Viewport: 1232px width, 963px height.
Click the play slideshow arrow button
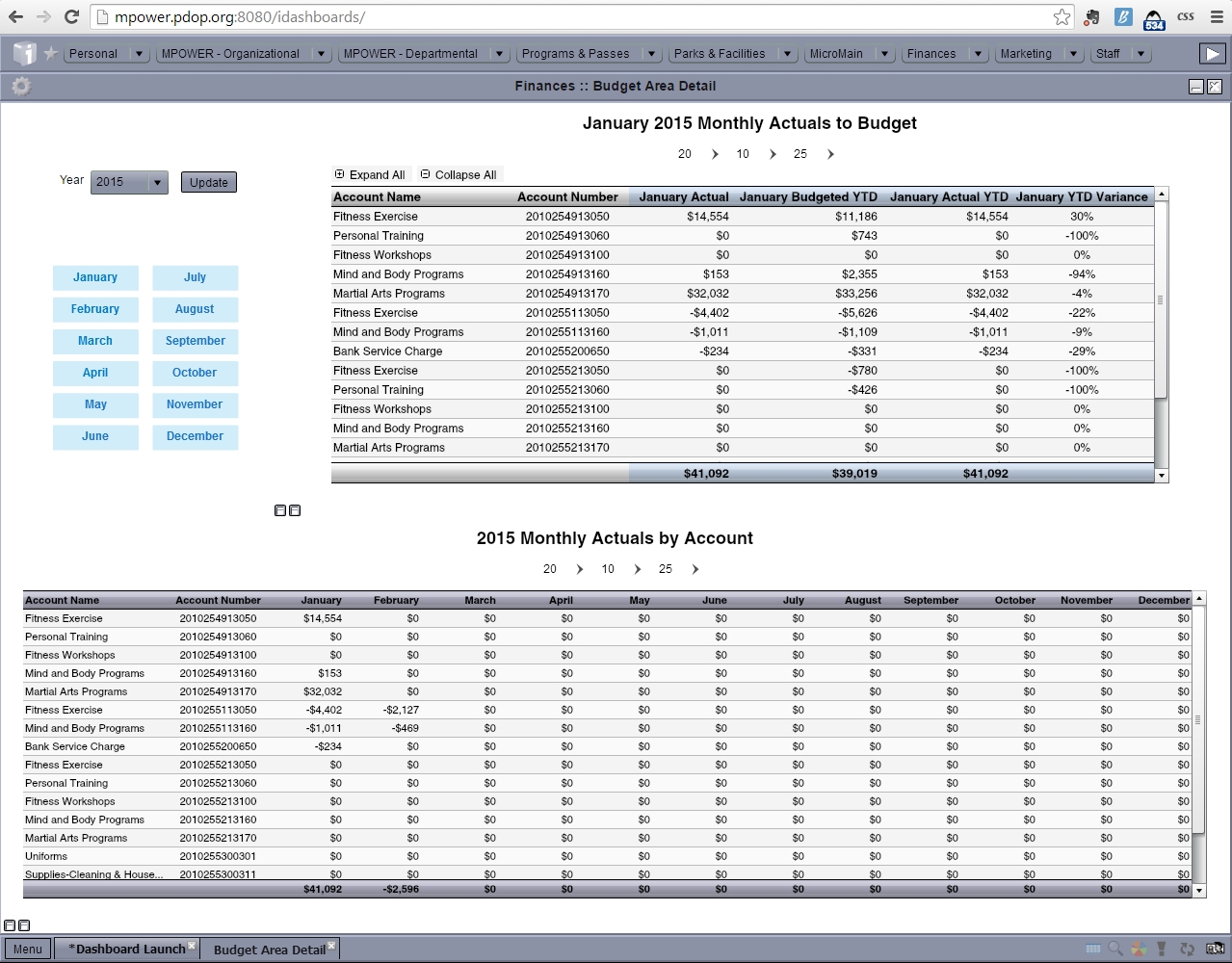(1211, 54)
